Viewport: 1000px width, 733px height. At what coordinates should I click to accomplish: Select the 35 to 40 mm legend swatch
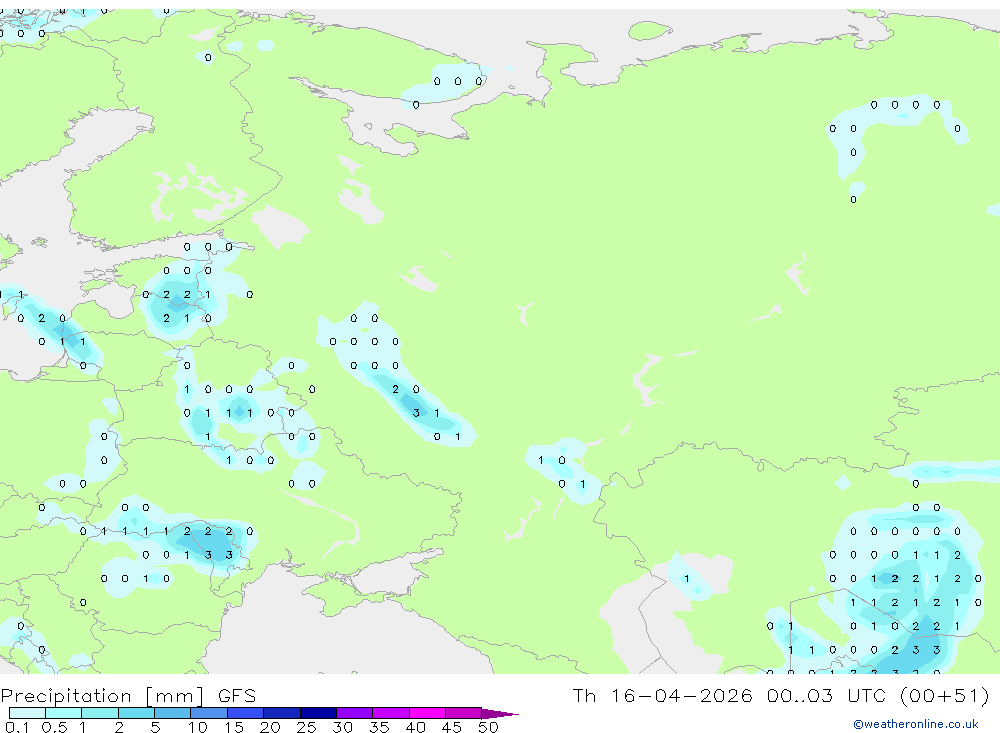coord(391,713)
